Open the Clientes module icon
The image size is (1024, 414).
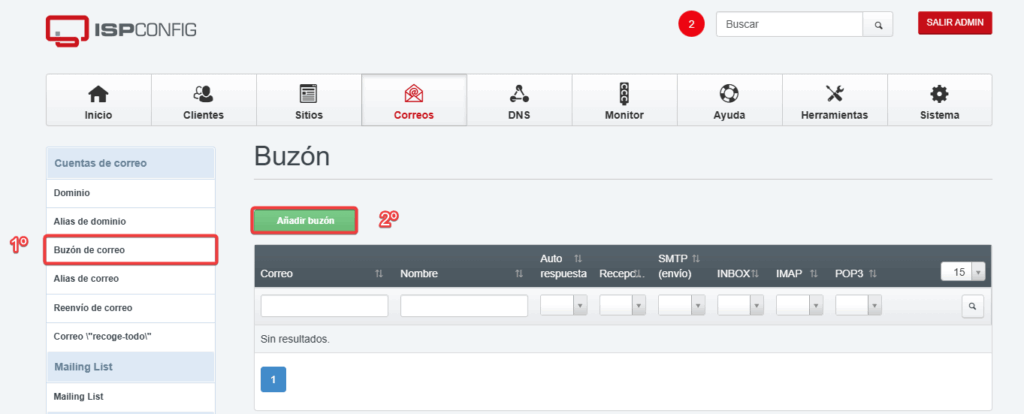[x=204, y=95]
